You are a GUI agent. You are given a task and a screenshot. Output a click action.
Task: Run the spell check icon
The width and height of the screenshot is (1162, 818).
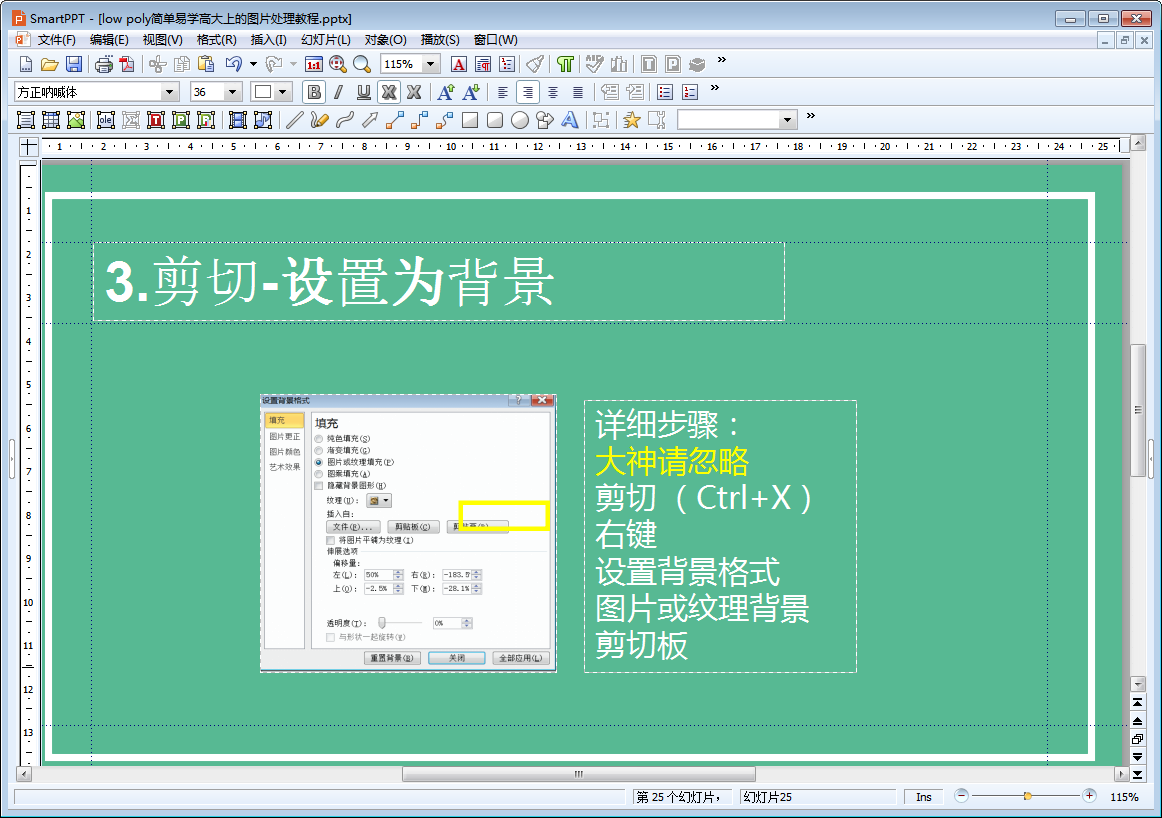594,64
